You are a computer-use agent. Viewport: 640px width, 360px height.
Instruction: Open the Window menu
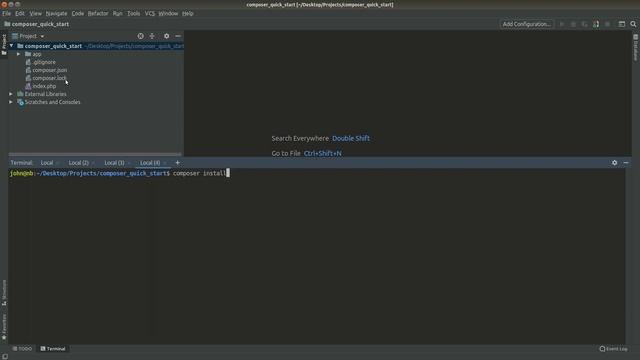(168, 13)
